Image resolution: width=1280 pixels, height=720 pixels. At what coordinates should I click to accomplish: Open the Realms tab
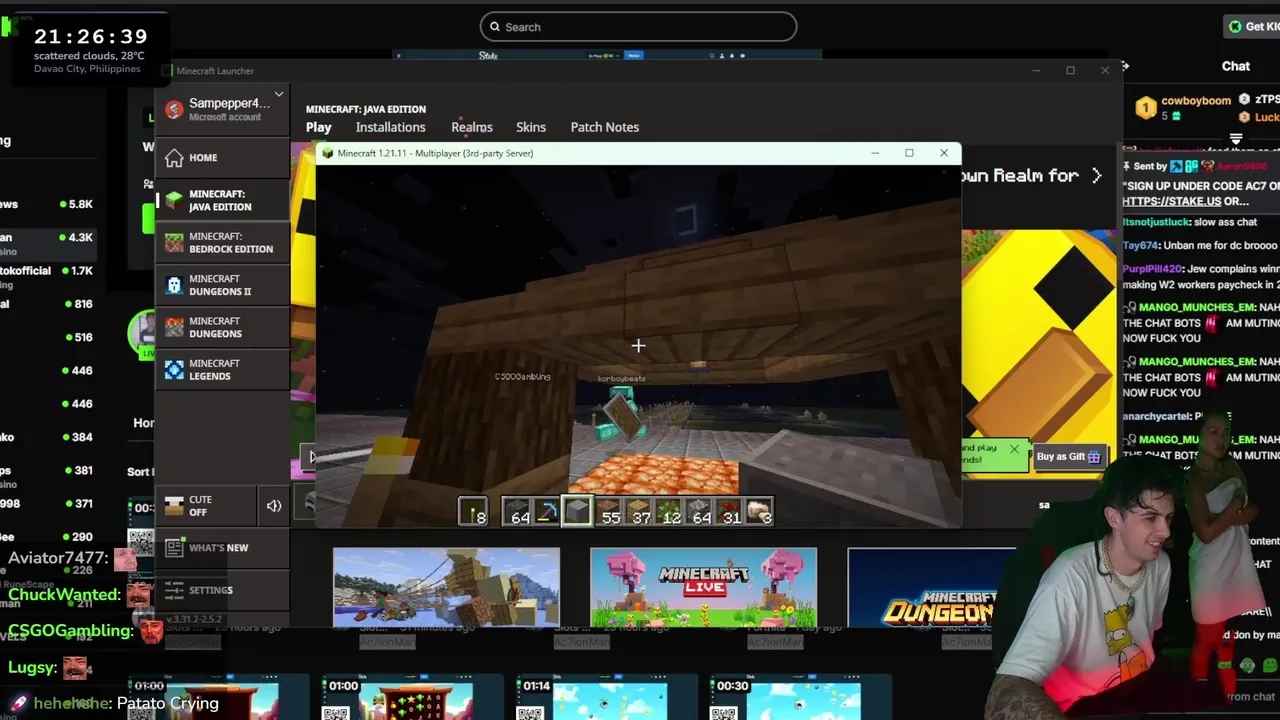[x=471, y=127]
